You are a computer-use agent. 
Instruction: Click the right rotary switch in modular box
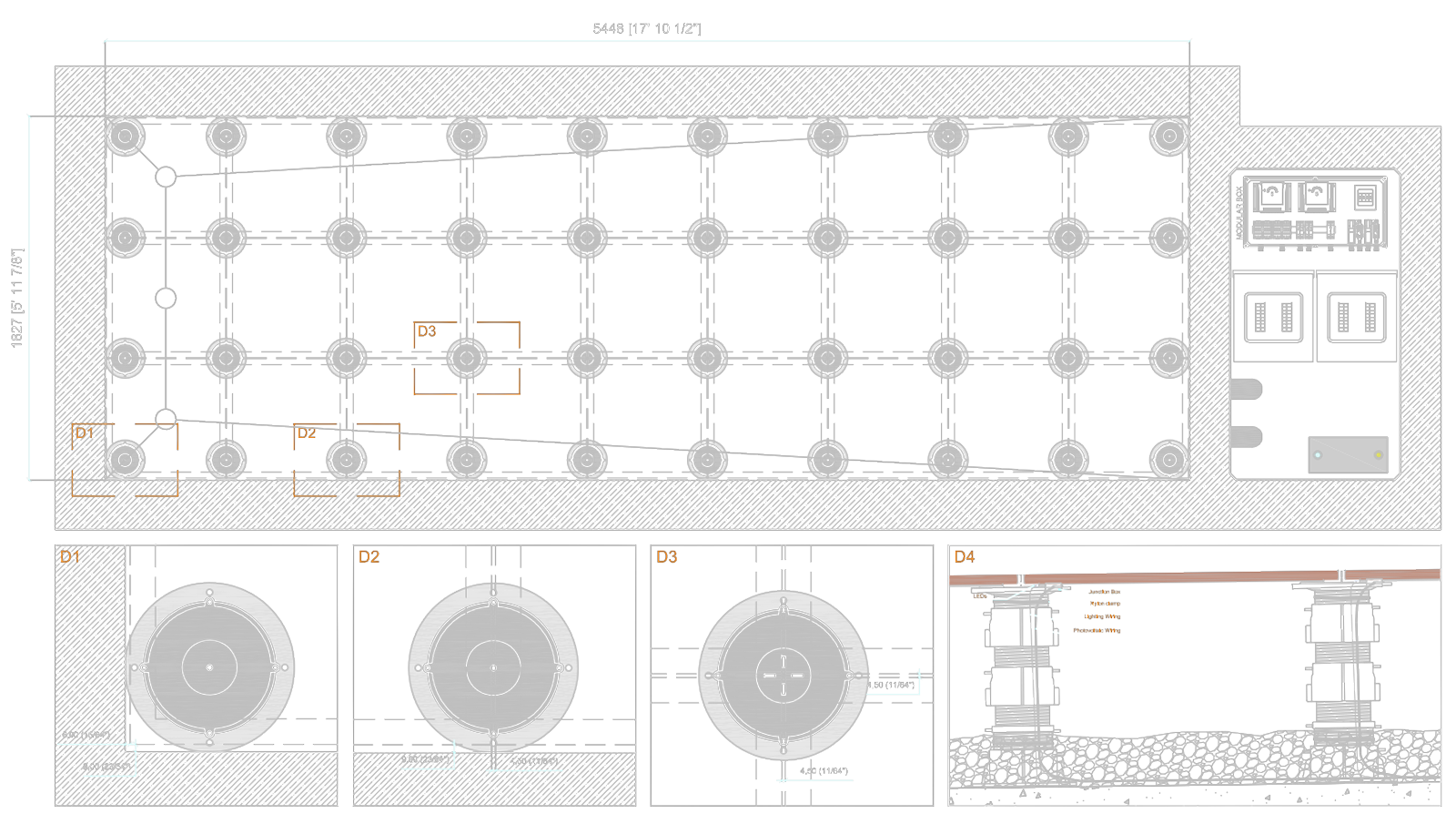(1315, 195)
